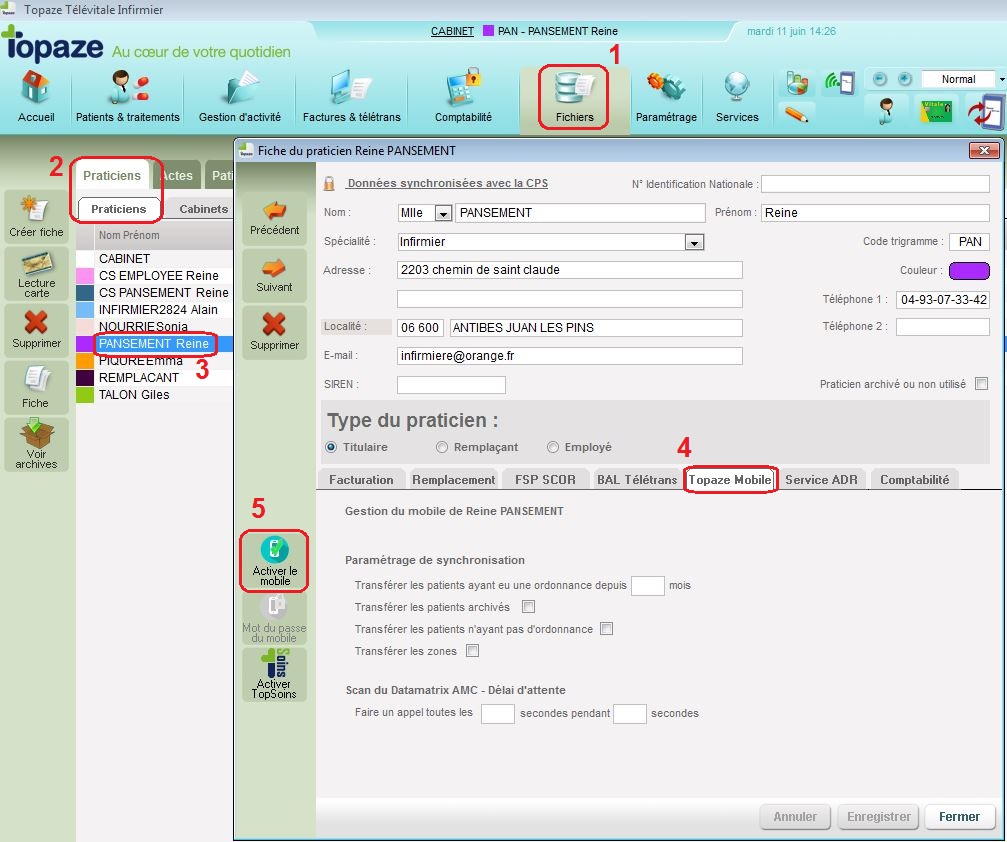Image resolution: width=1007 pixels, height=842 pixels.
Task: Click the CABINET link in header
Action: click(452, 31)
